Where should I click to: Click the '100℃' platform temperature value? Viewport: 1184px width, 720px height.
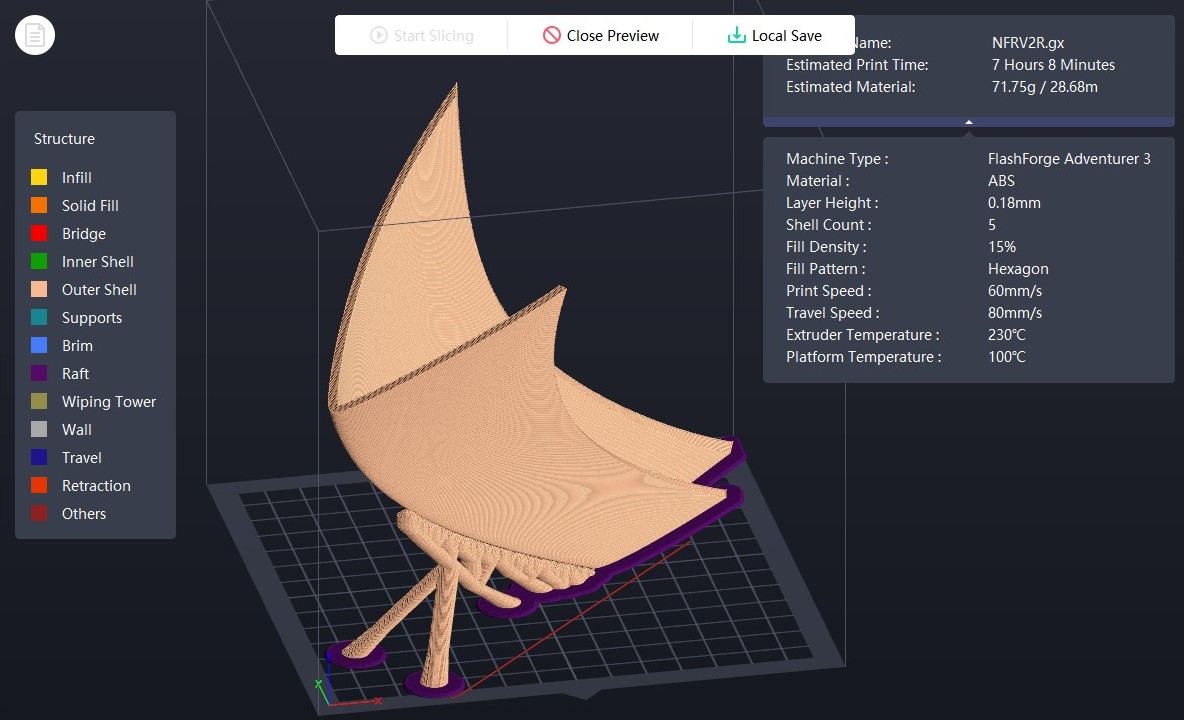click(1007, 355)
